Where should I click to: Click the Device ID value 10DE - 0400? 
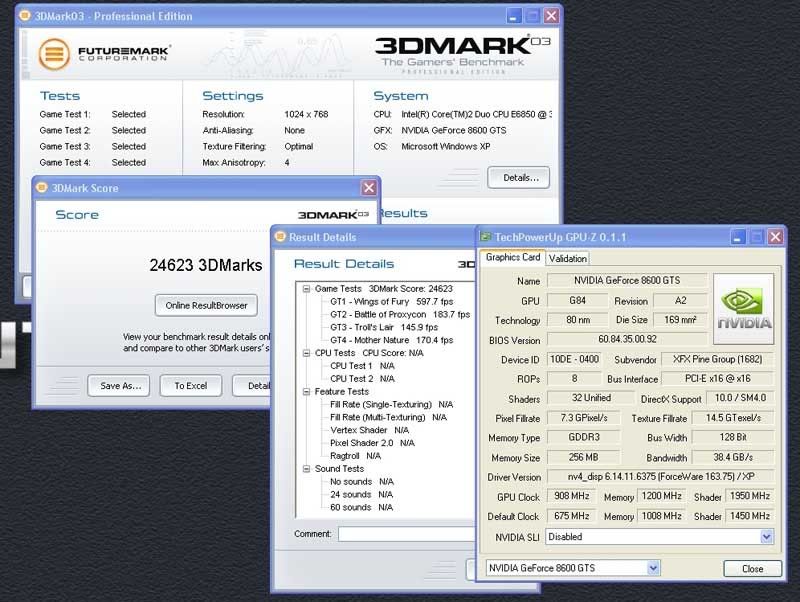click(x=574, y=359)
